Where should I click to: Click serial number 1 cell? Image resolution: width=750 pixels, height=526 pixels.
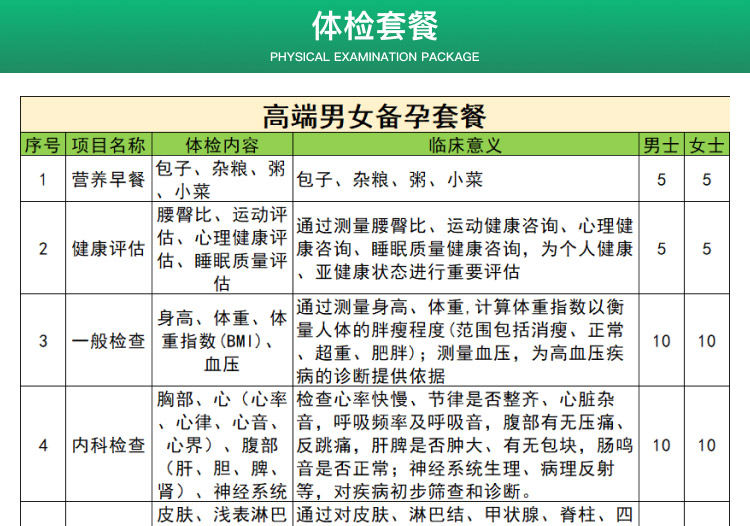(x=43, y=179)
